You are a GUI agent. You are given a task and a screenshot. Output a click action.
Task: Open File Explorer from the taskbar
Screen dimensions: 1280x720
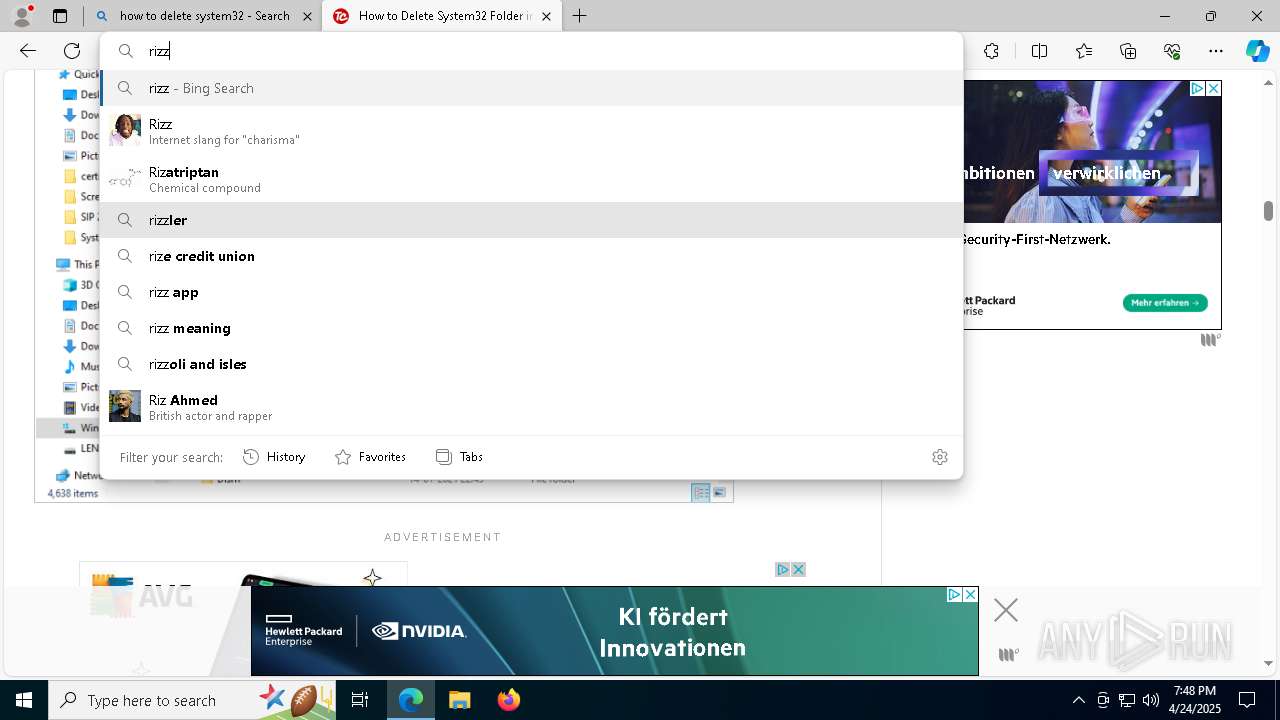click(459, 700)
